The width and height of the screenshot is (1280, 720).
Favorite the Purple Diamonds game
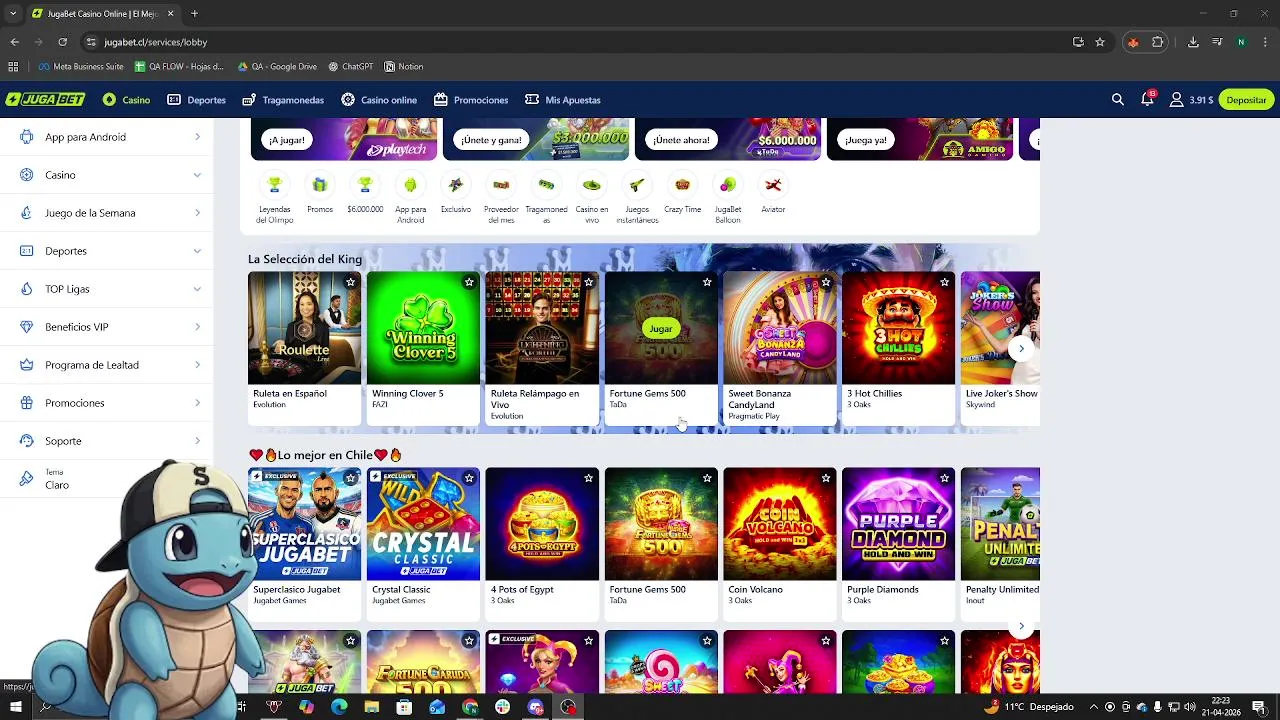pos(944,479)
